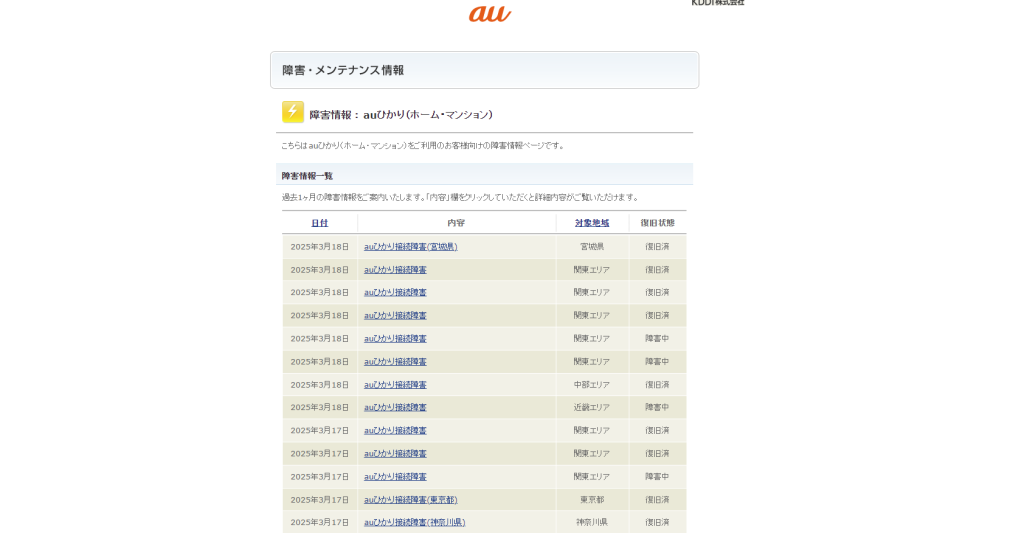Open the March 17 関東エリア outage marked 障害中
Screen dimensions: 1024x533
[395, 477]
